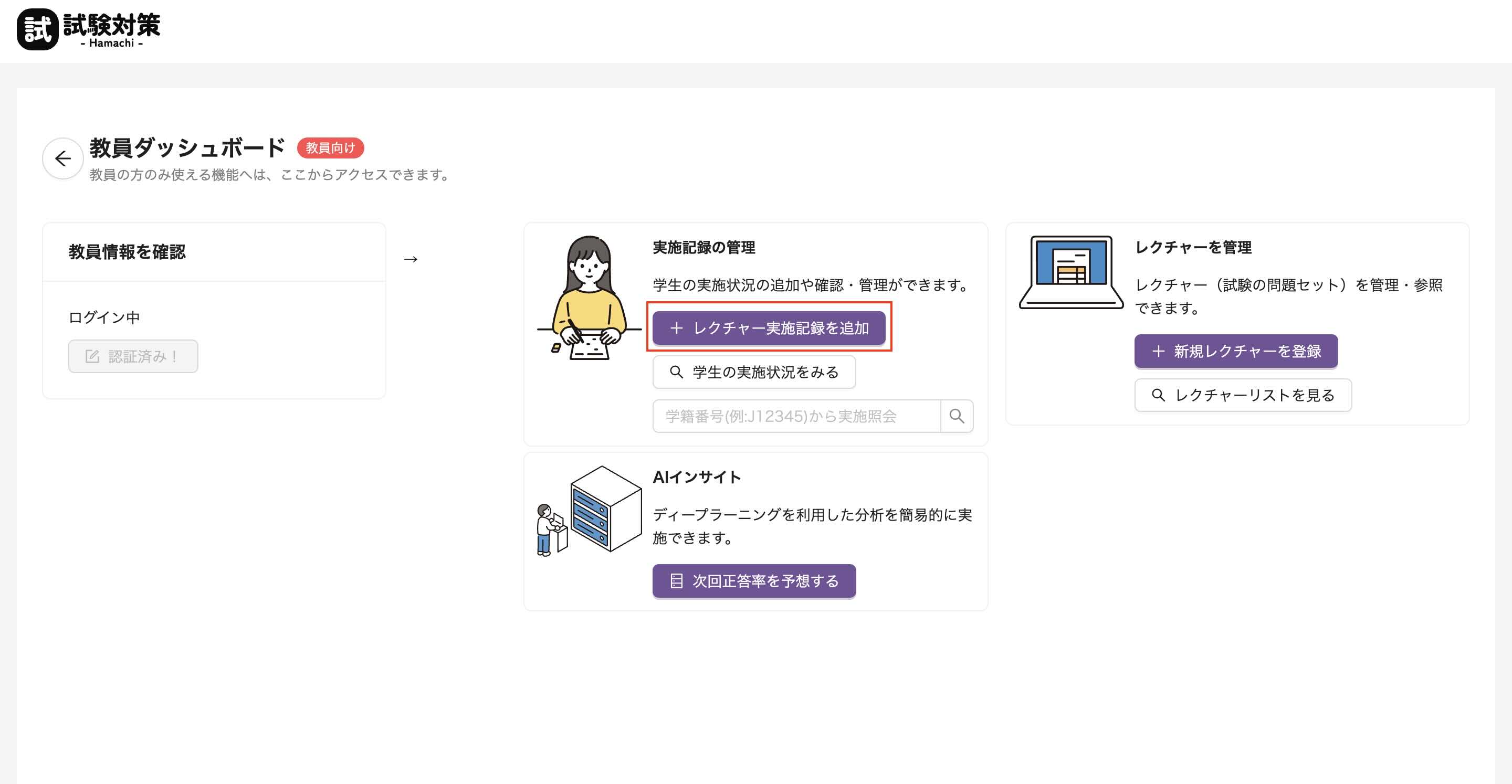Click the 教員向け red badge
Screen dimensions: 1512x784
pos(330,148)
